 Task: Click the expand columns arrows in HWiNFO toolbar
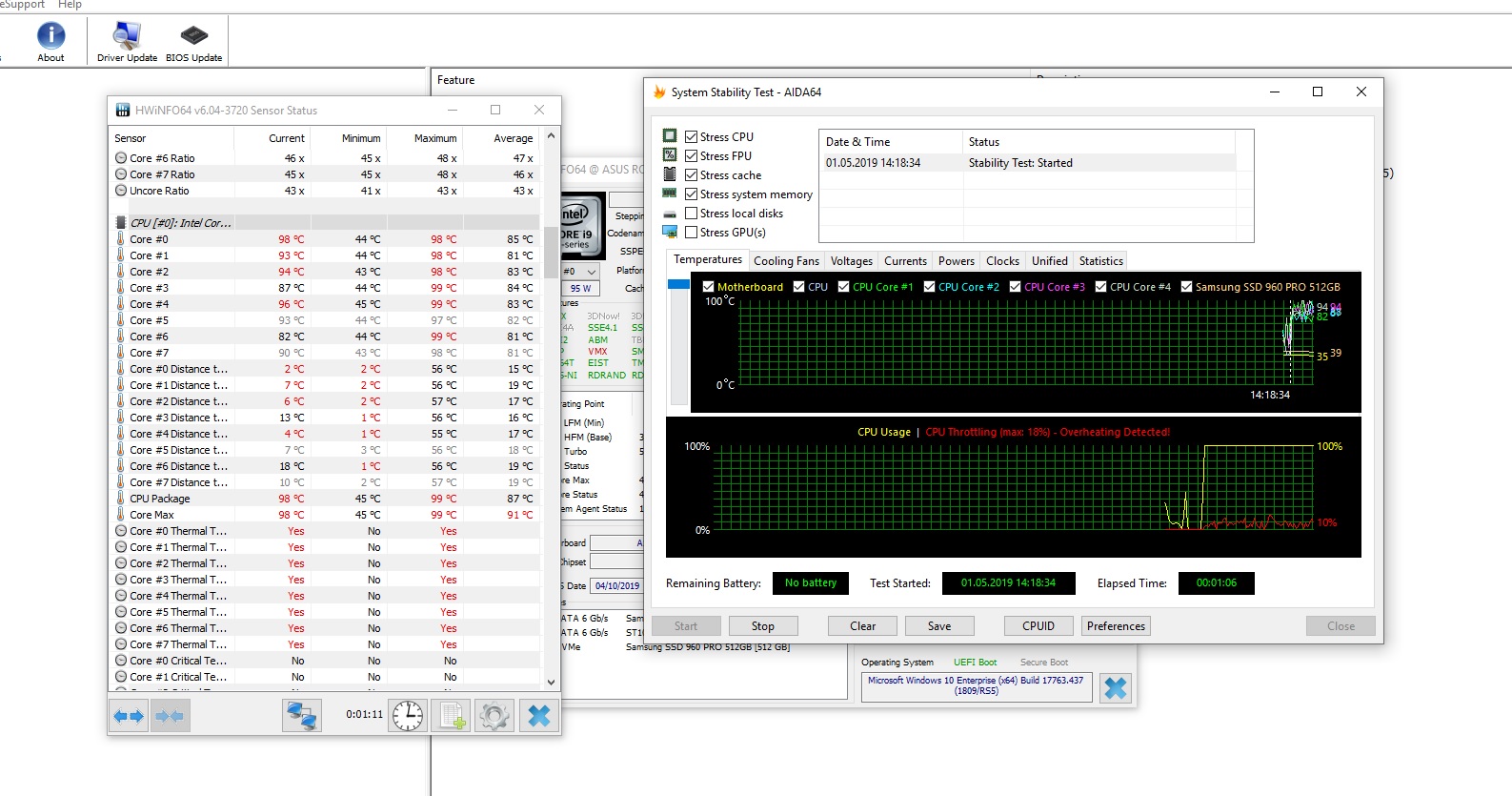point(129,715)
